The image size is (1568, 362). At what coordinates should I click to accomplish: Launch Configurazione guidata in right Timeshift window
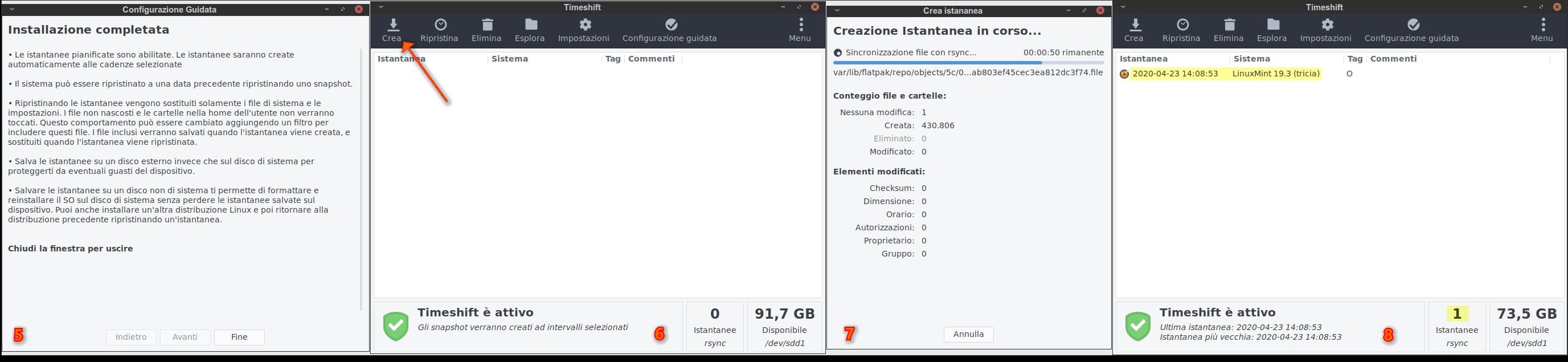click(x=1411, y=30)
